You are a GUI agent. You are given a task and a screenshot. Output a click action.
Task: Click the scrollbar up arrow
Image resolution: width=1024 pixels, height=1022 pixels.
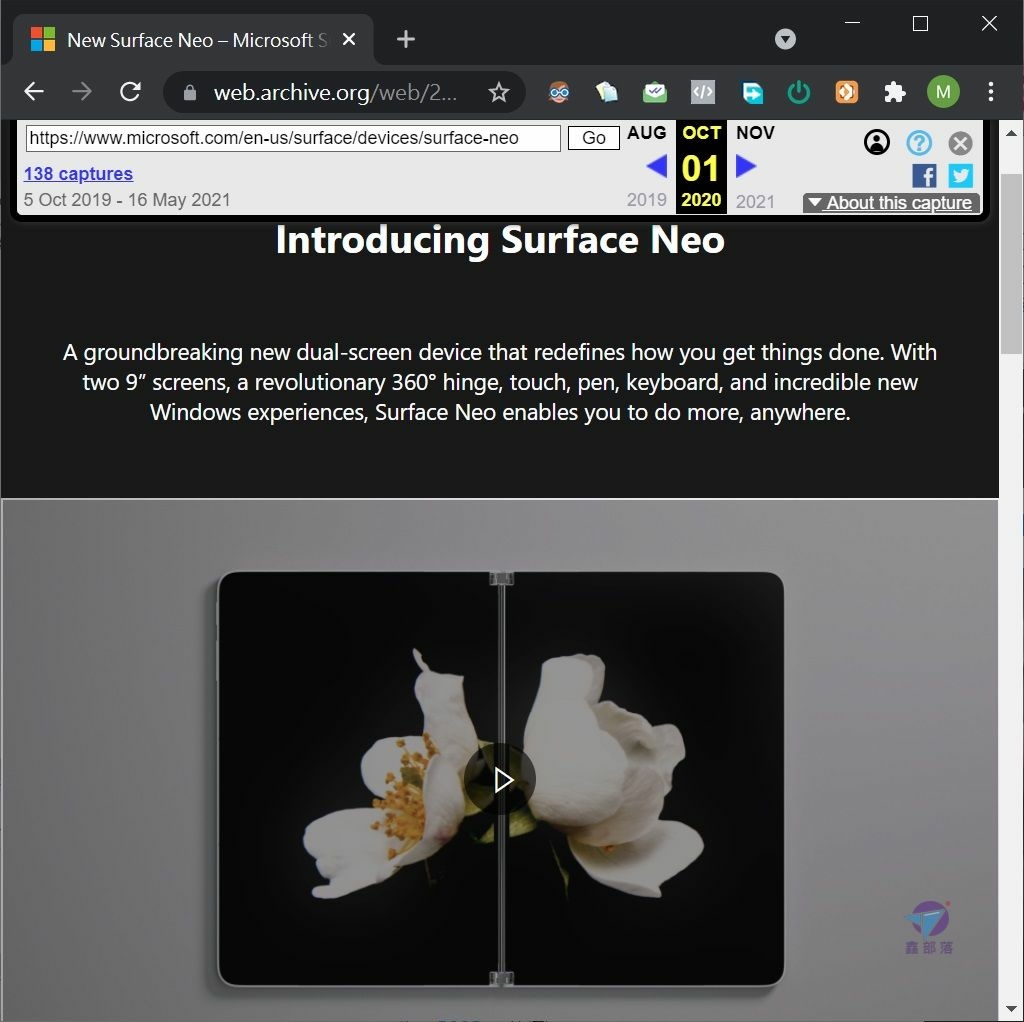1011,133
